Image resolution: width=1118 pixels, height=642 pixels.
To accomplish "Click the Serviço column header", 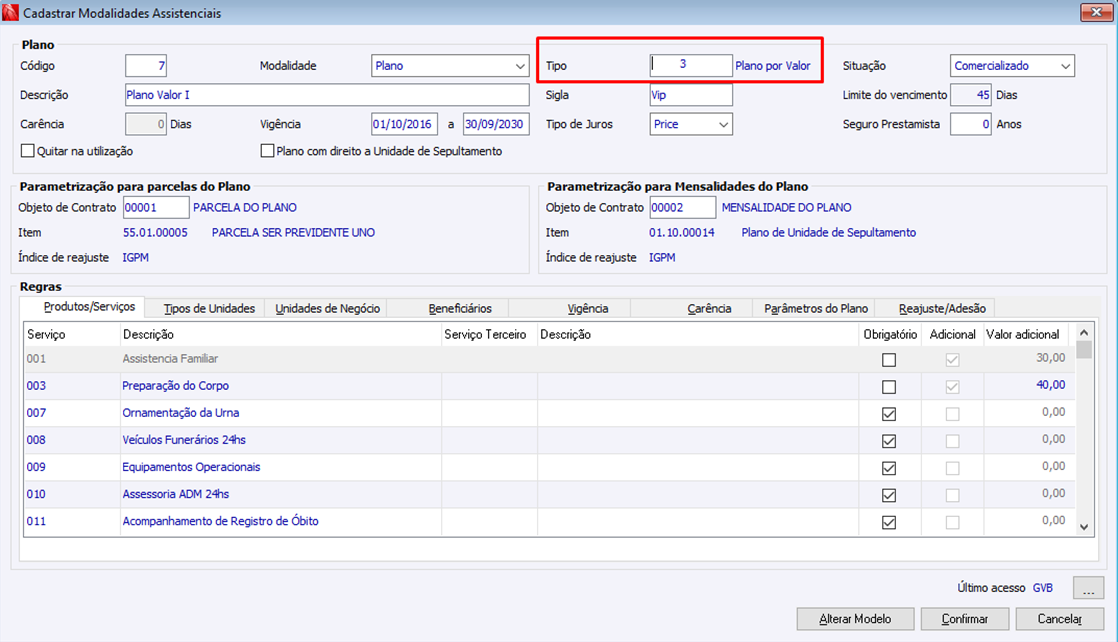I will (71, 335).
